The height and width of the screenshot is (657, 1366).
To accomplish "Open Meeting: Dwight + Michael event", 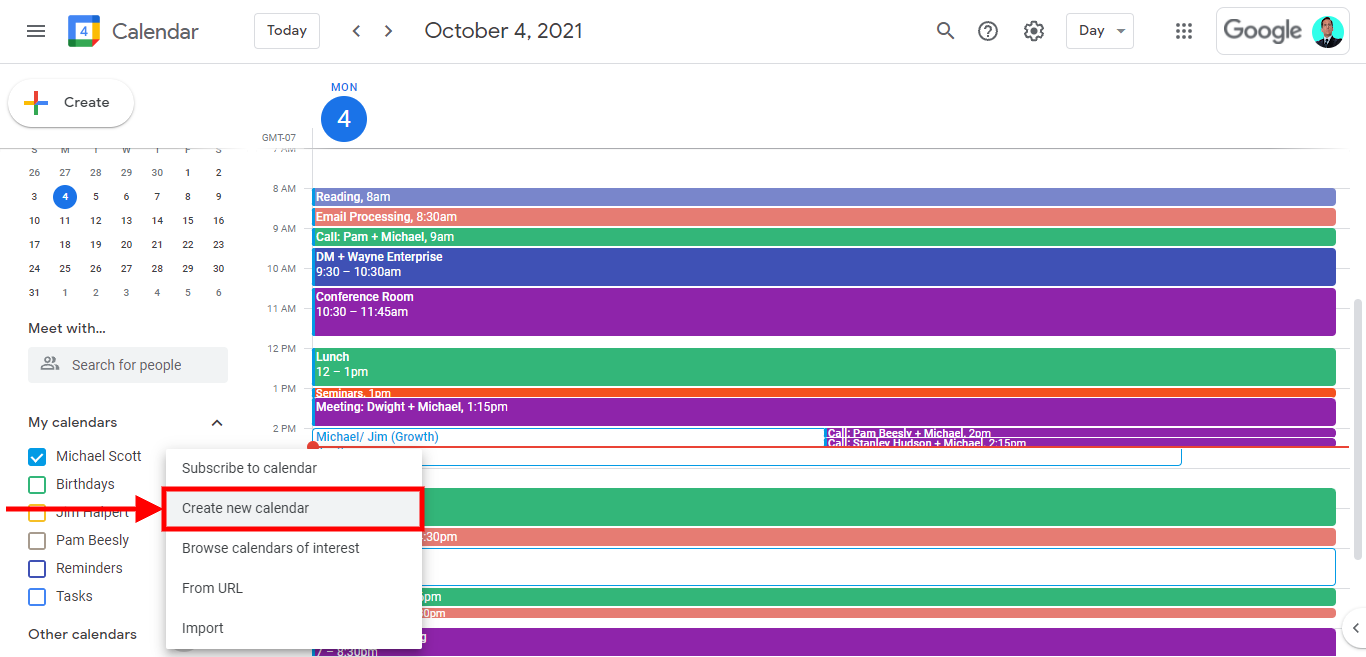I will (x=824, y=412).
